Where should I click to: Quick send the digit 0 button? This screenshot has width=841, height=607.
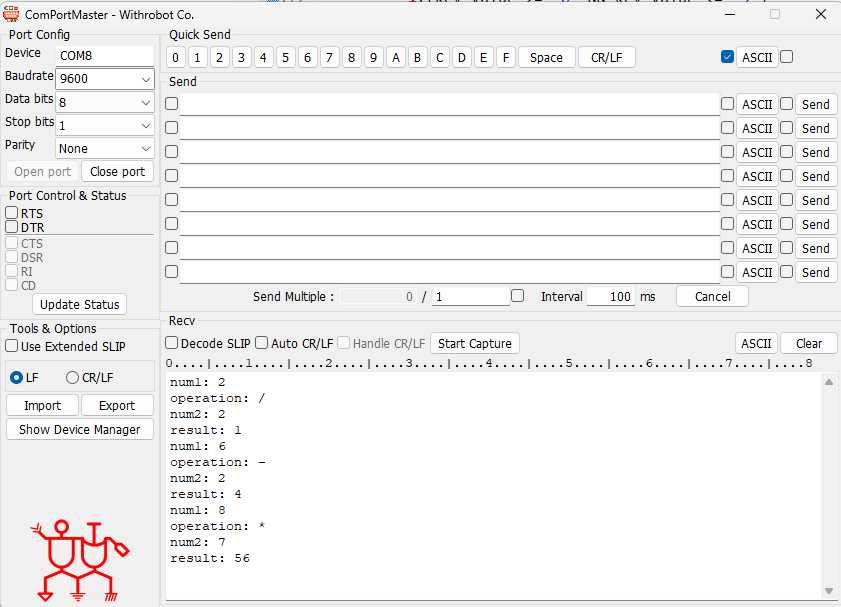click(x=175, y=57)
